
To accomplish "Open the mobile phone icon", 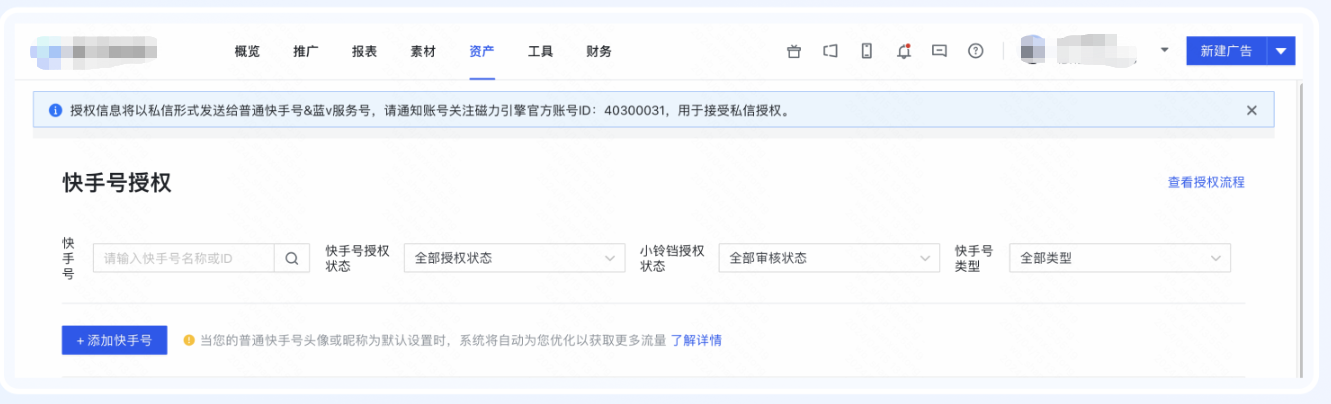I will [867, 51].
